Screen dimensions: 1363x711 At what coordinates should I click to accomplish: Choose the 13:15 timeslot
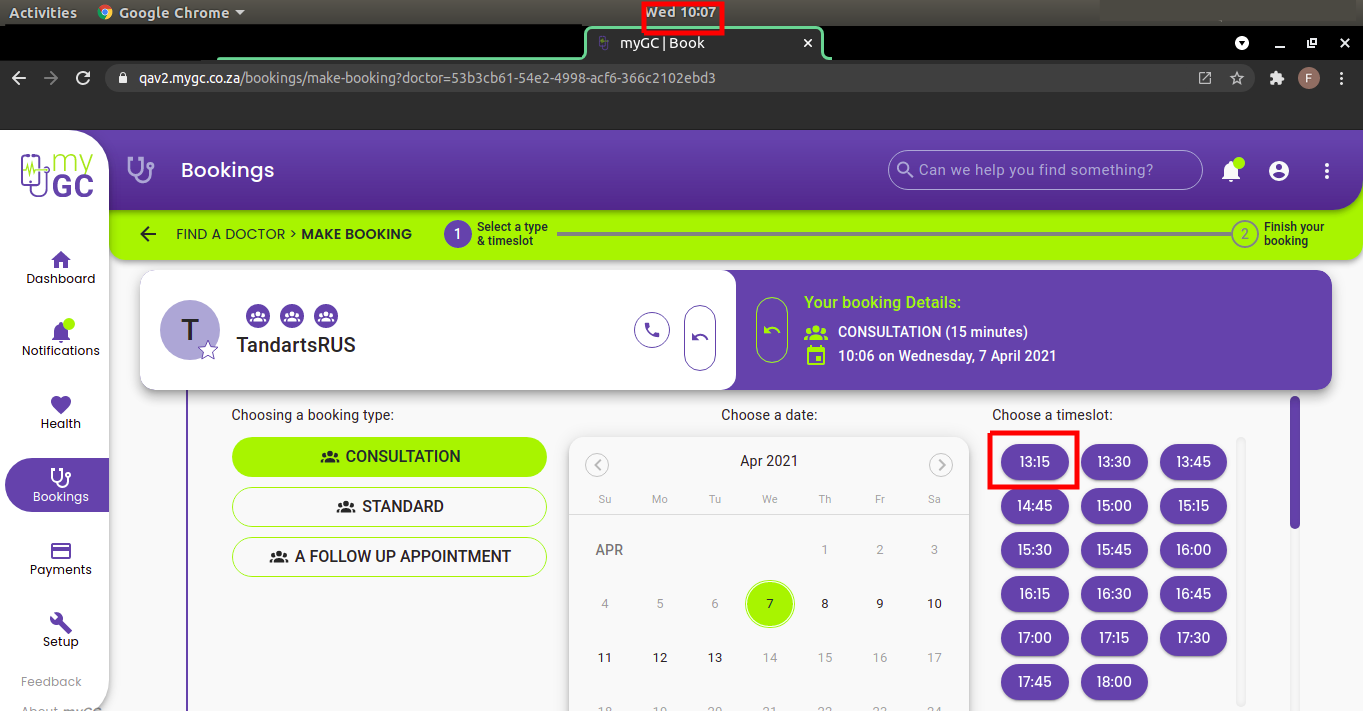click(1035, 462)
